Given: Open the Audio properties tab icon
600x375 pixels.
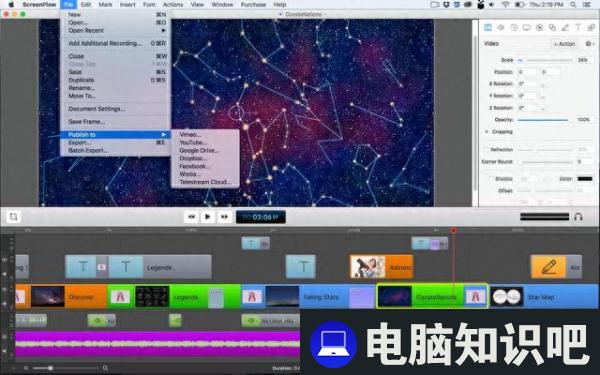Looking at the screenshot, I should tap(501, 28).
